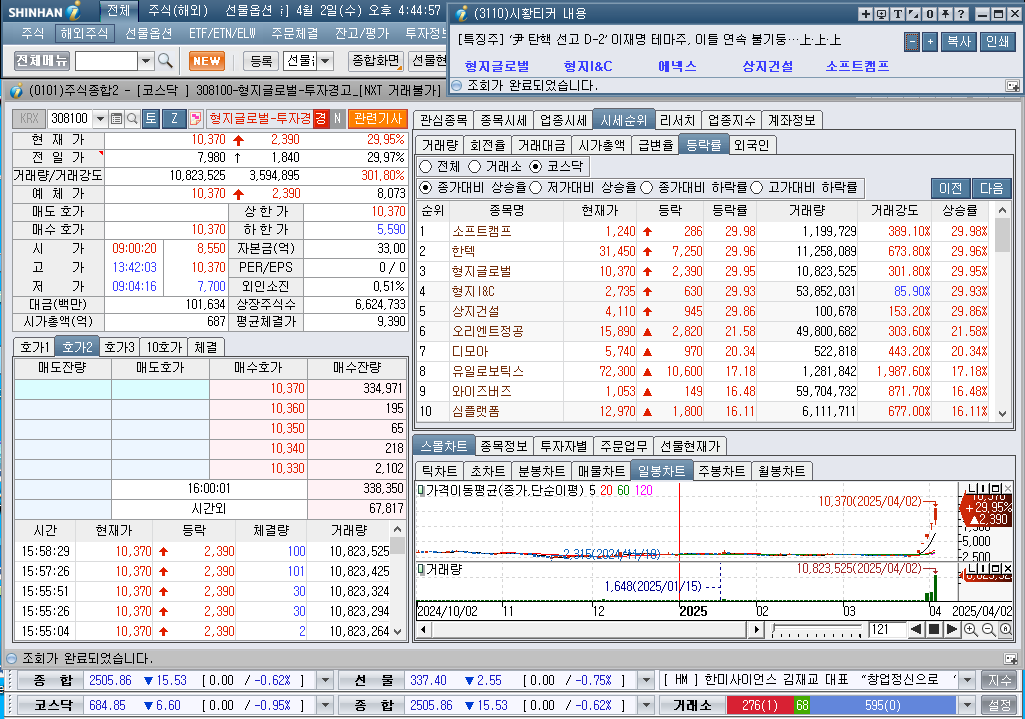Move chart forward with right triangle control

tap(952, 629)
